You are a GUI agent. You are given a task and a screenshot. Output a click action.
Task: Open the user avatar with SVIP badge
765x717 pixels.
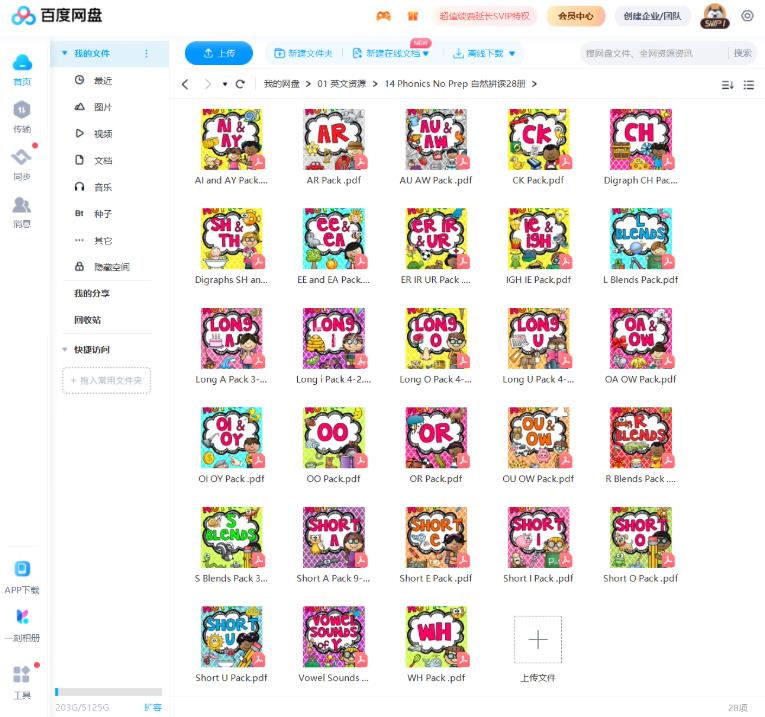click(714, 16)
